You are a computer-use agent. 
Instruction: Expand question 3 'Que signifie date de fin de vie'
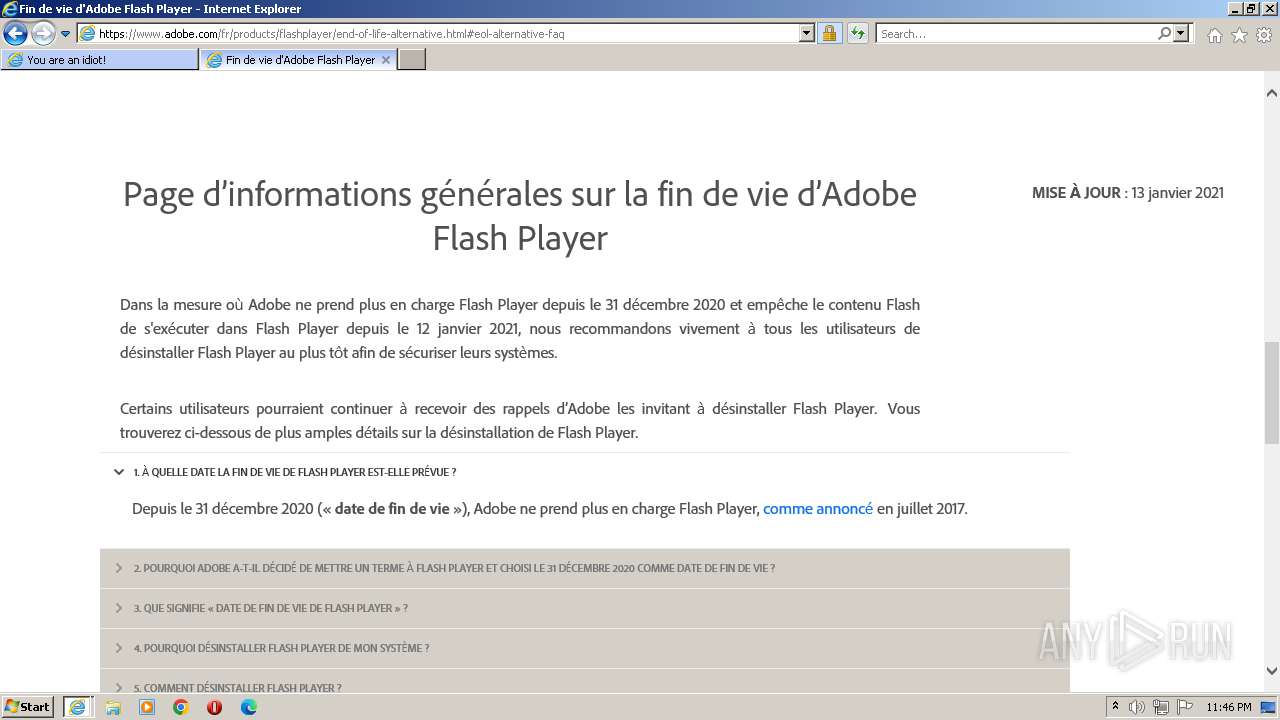coord(585,608)
